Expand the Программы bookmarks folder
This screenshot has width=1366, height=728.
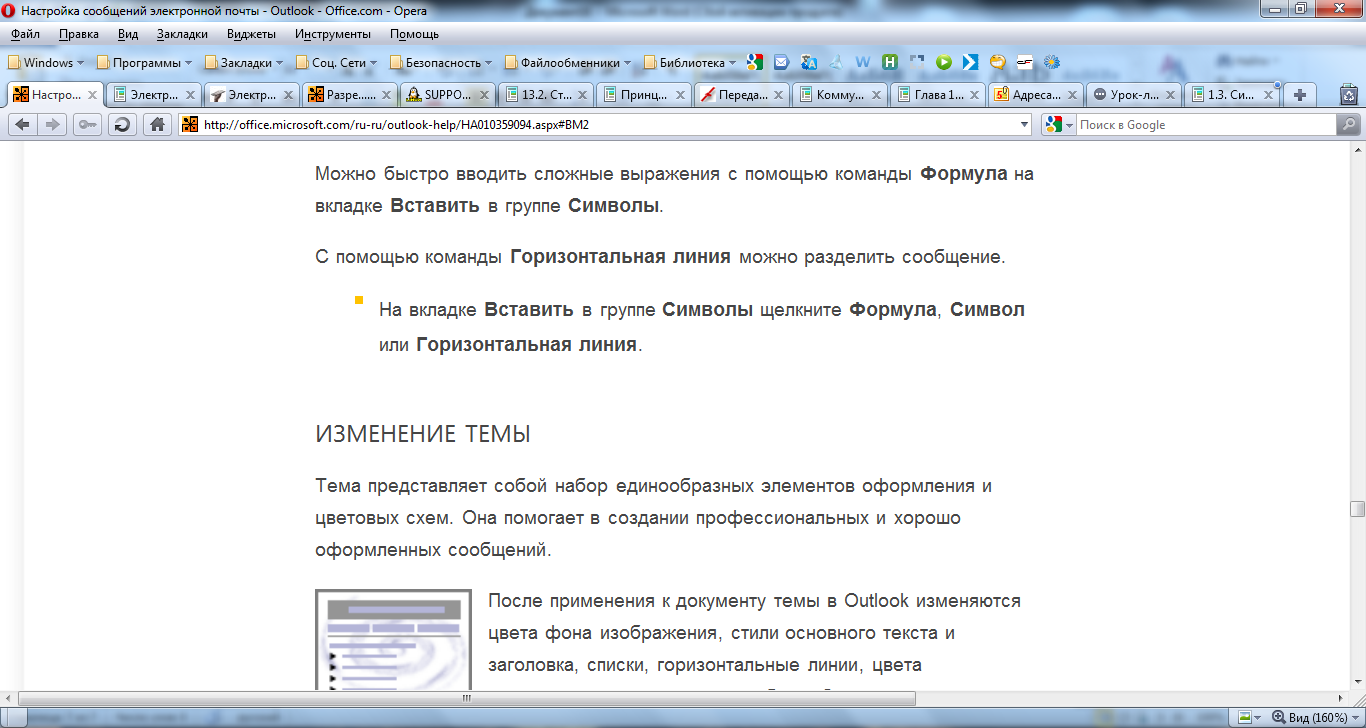click(144, 62)
